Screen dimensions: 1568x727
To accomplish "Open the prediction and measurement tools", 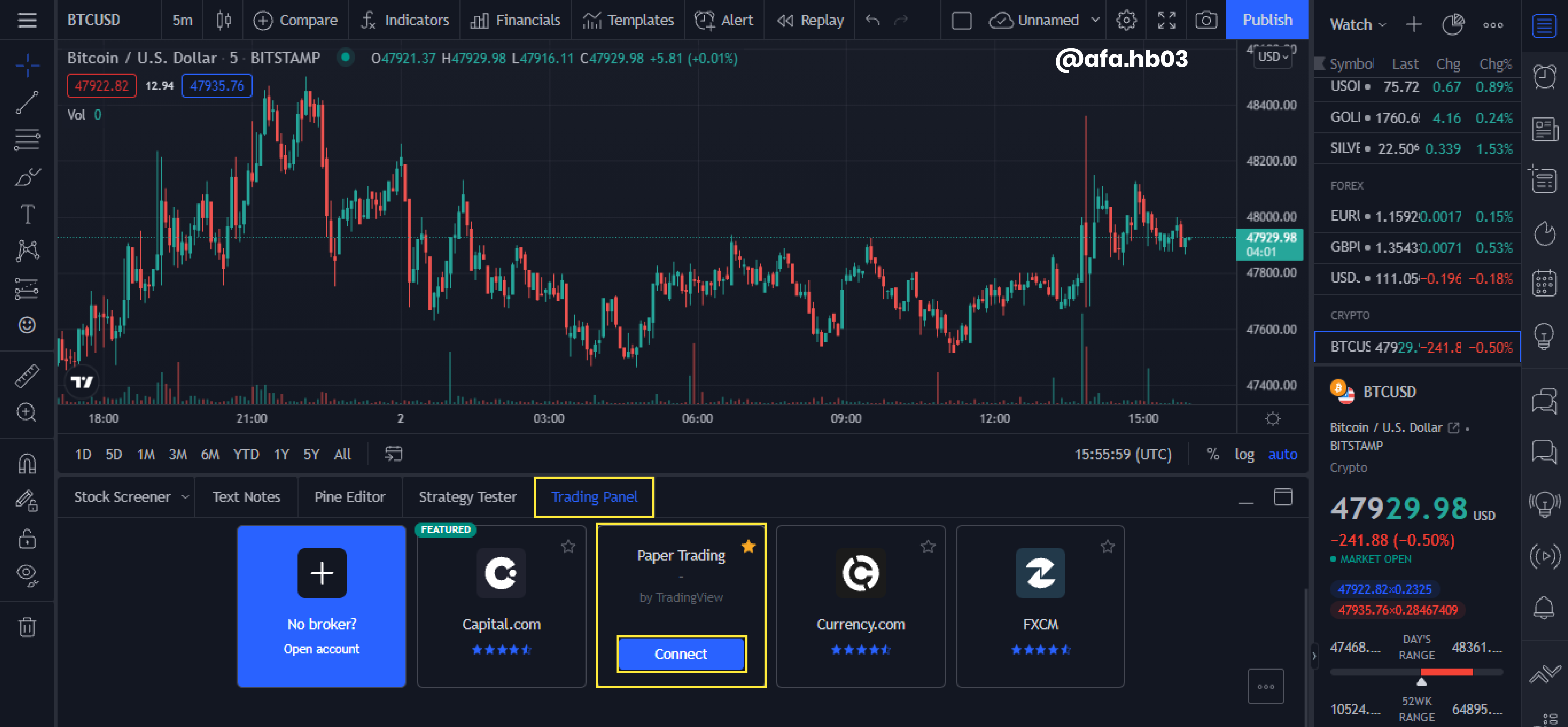I will pyautogui.click(x=27, y=289).
